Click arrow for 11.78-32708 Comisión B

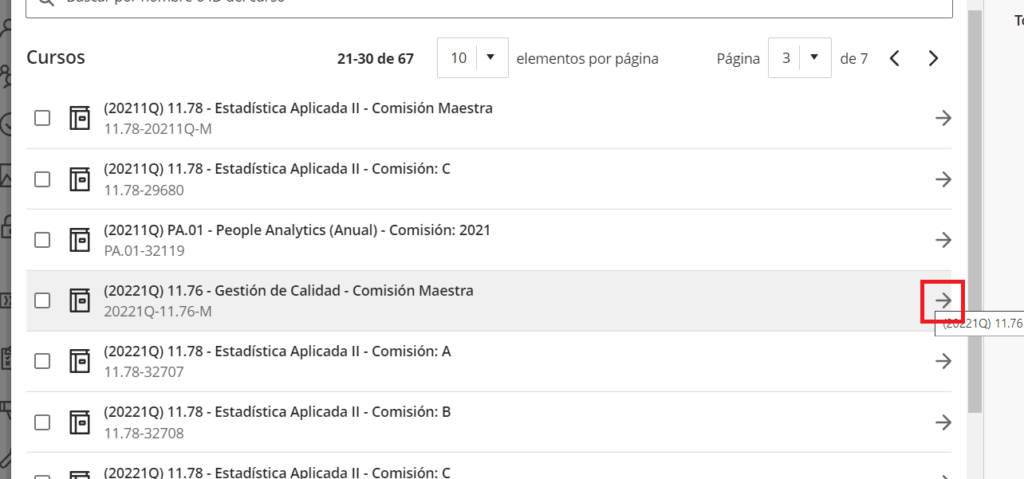943,422
